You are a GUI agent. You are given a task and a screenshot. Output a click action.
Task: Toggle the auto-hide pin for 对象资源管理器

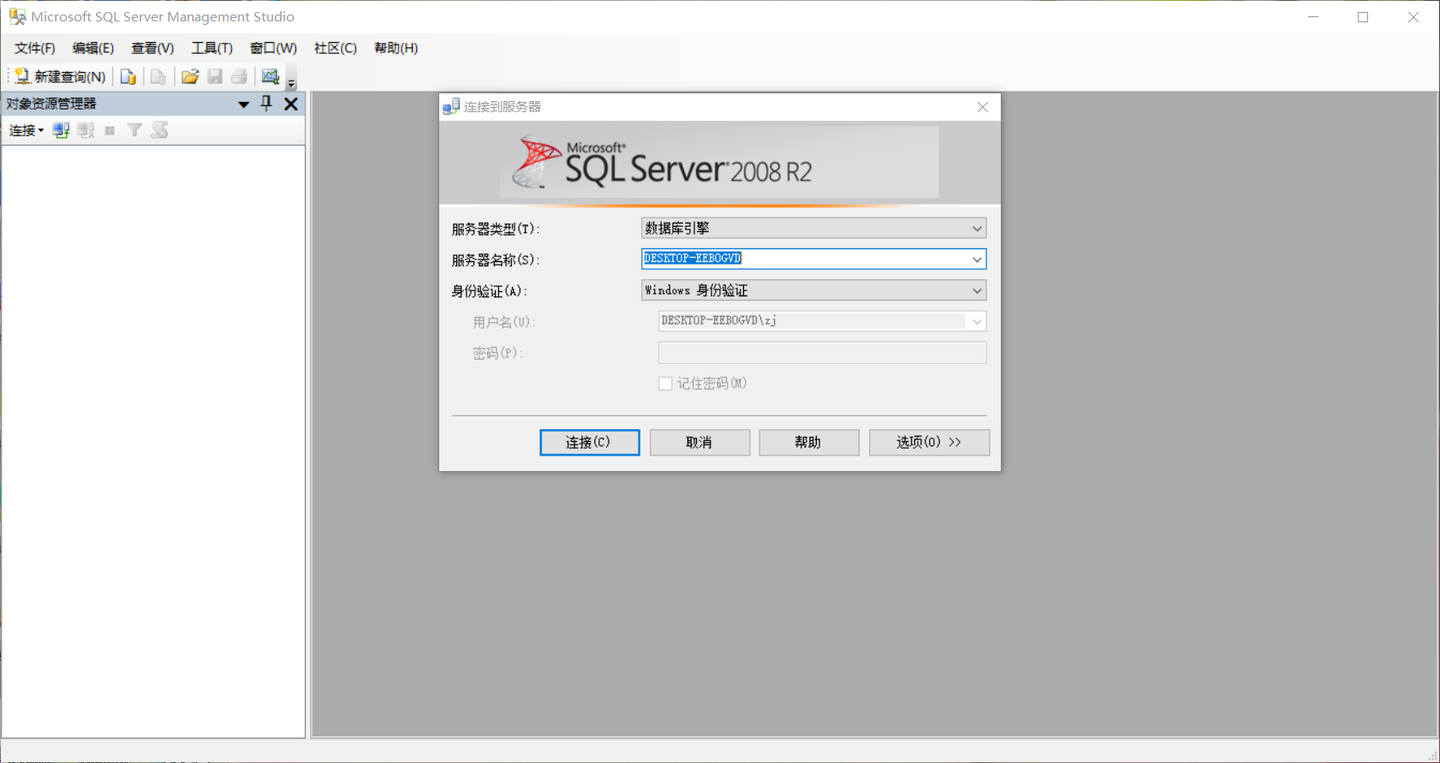tap(266, 103)
